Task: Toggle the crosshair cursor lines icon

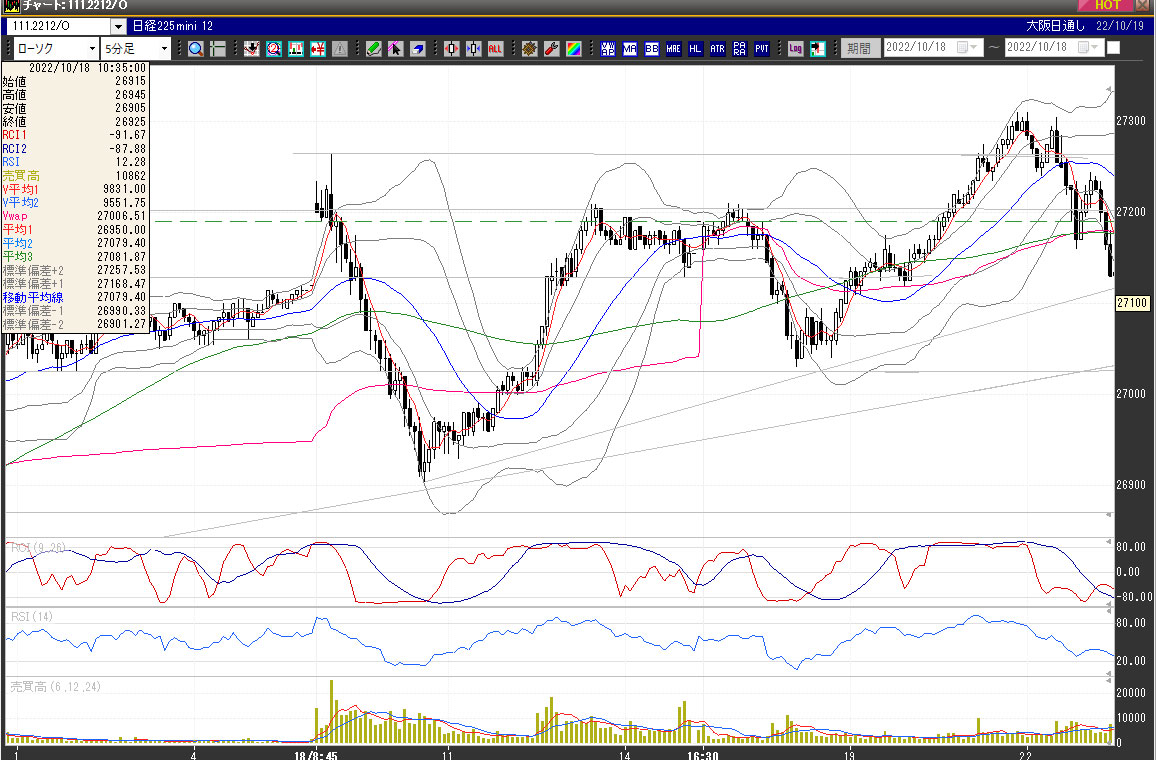Action: tap(217, 49)
